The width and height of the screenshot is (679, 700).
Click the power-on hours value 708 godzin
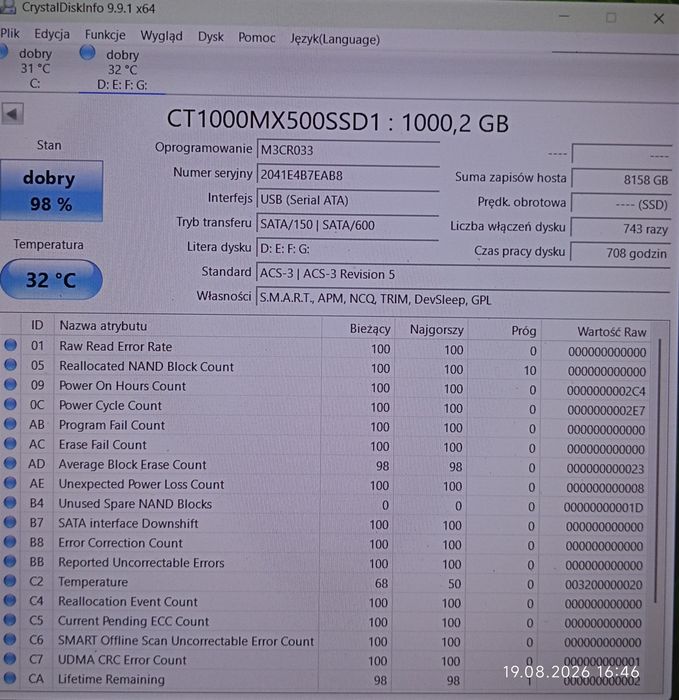621,253
